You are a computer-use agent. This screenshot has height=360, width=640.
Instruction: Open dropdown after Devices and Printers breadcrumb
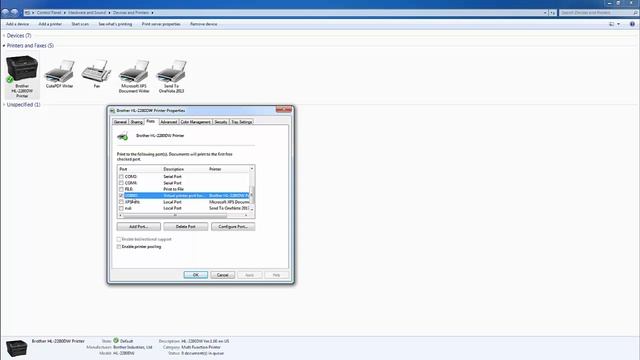click(x=152, y=13)
